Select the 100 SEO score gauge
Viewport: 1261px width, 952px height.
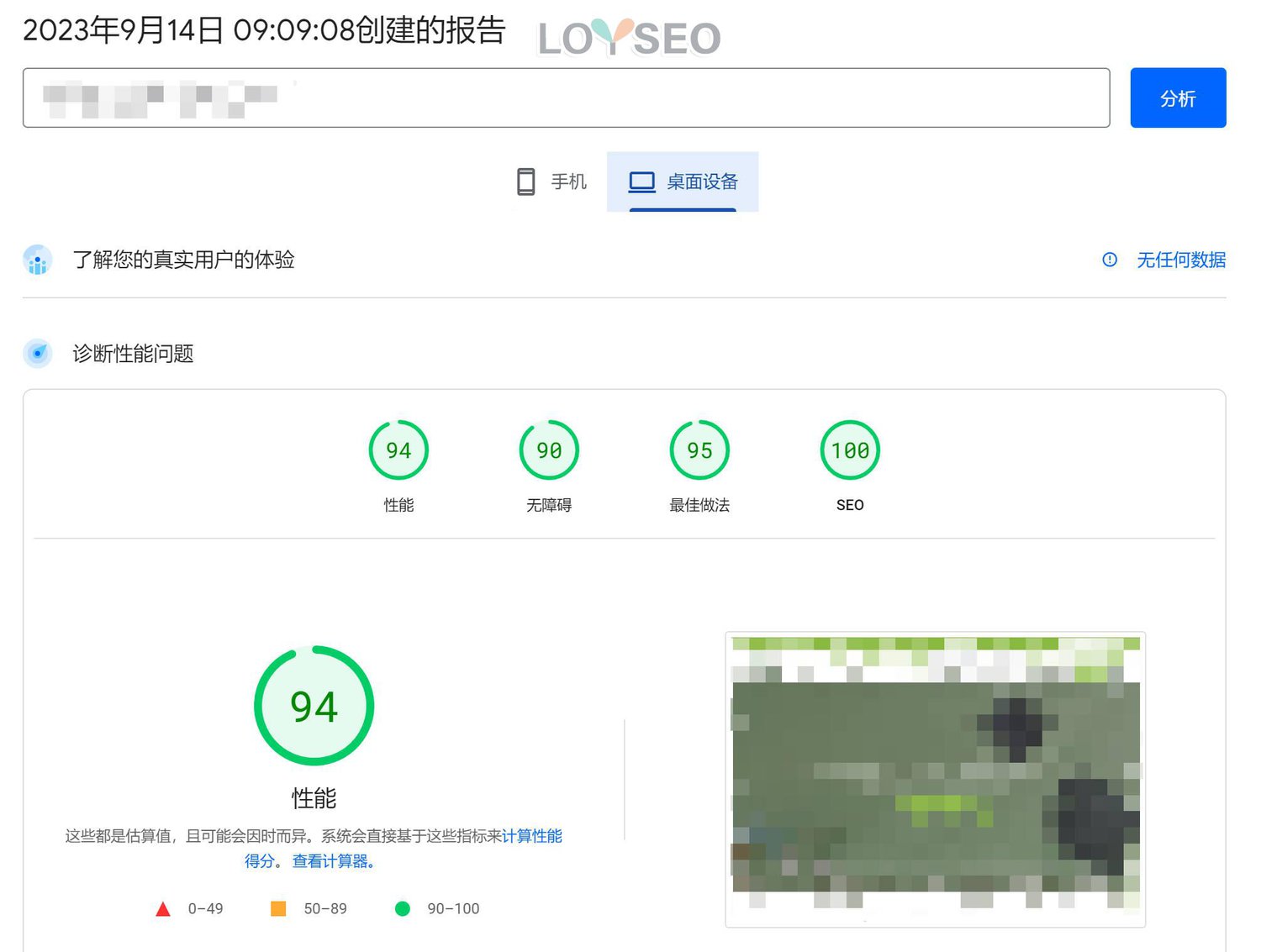pos(850,450)
